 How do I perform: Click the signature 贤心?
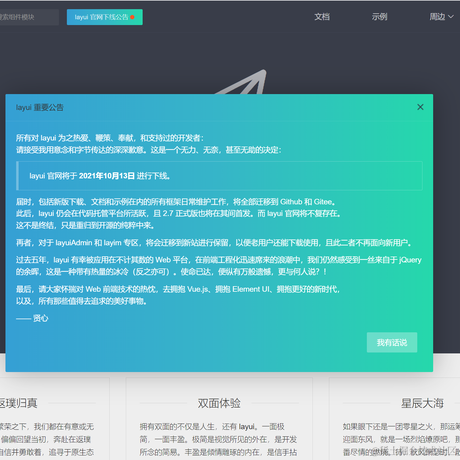[x=40, y=318]
